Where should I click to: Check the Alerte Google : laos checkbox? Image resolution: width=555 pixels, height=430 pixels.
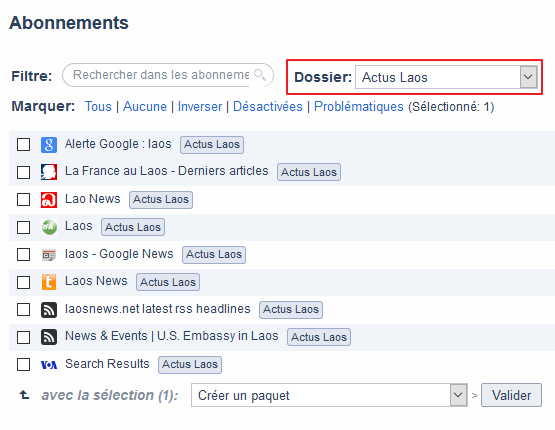click(x=23, y=144)
